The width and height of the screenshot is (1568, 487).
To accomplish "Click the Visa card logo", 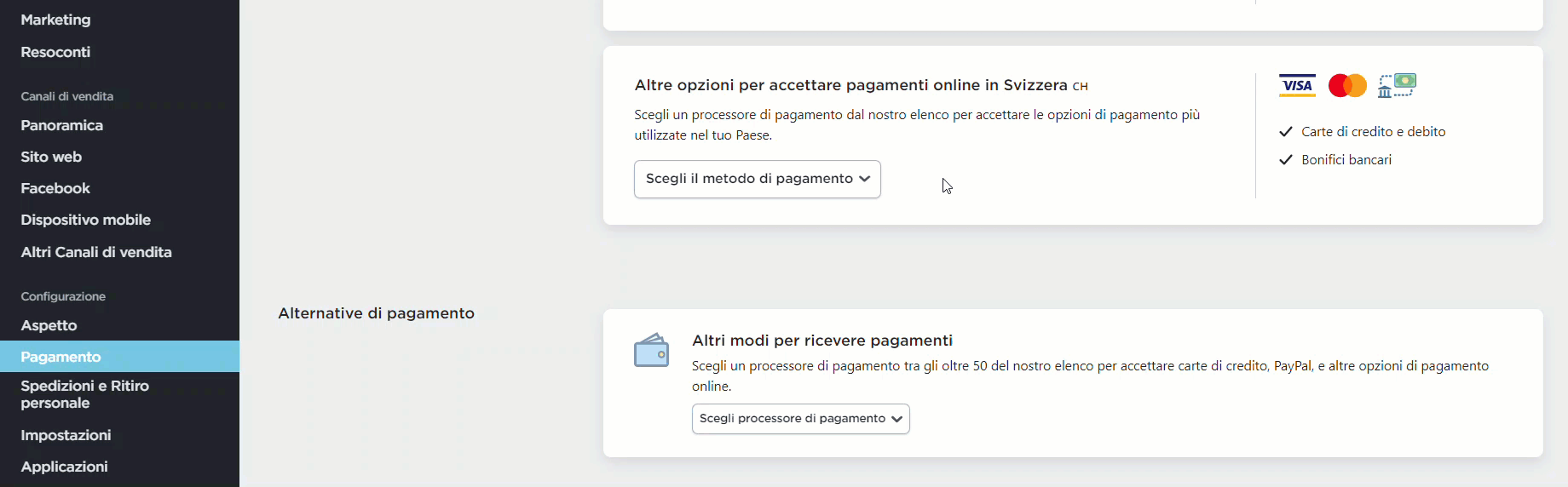I will coord(1297,85).
